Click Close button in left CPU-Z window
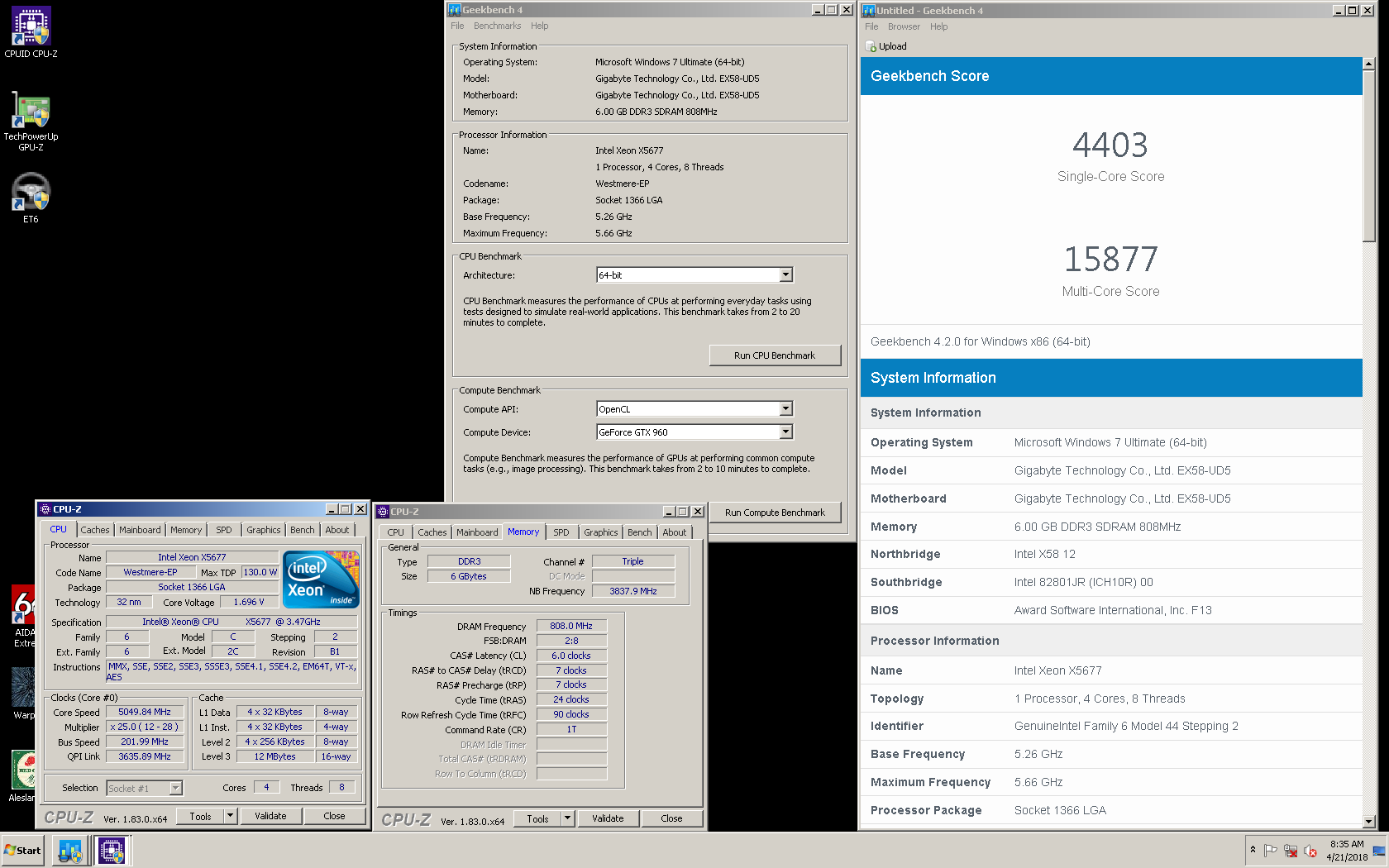 335,816
